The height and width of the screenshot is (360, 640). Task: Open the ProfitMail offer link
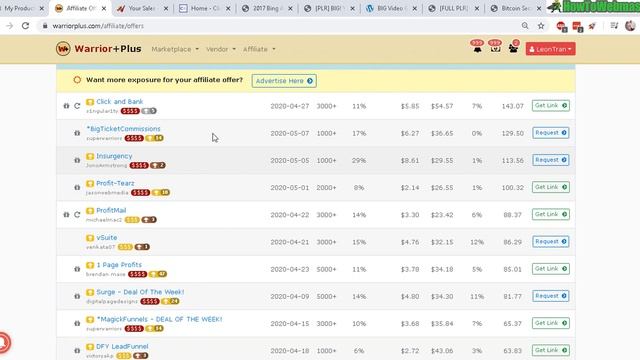coord(111,210)
